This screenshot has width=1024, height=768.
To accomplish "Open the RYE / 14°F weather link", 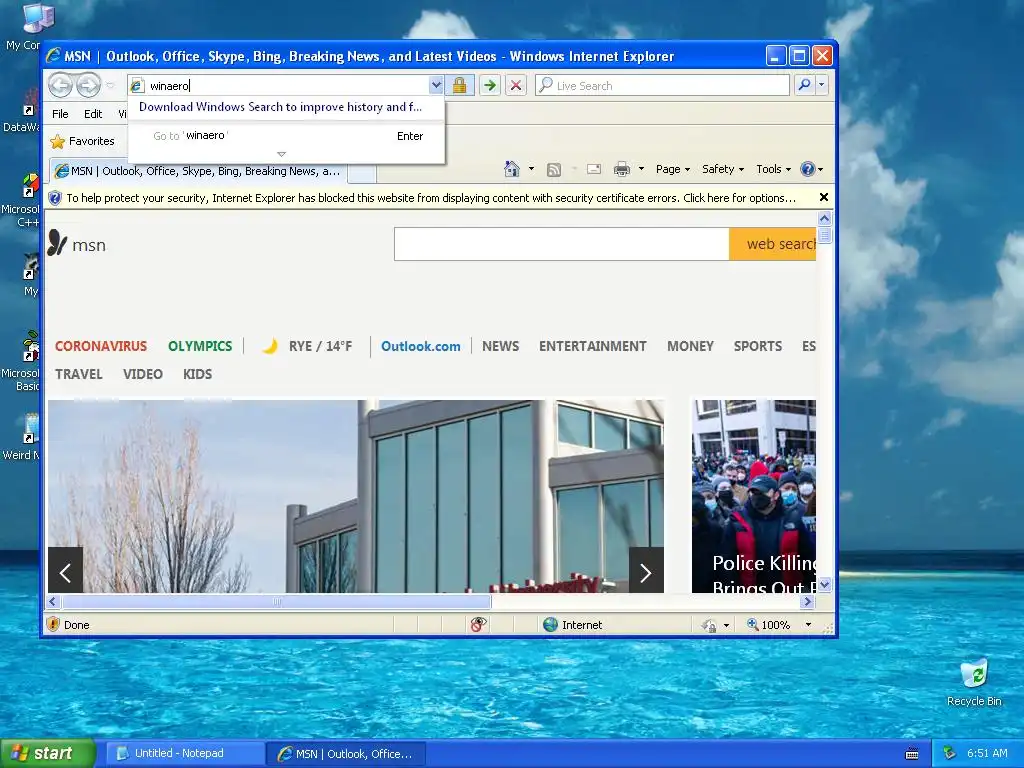I will click(x=307, y=346).
